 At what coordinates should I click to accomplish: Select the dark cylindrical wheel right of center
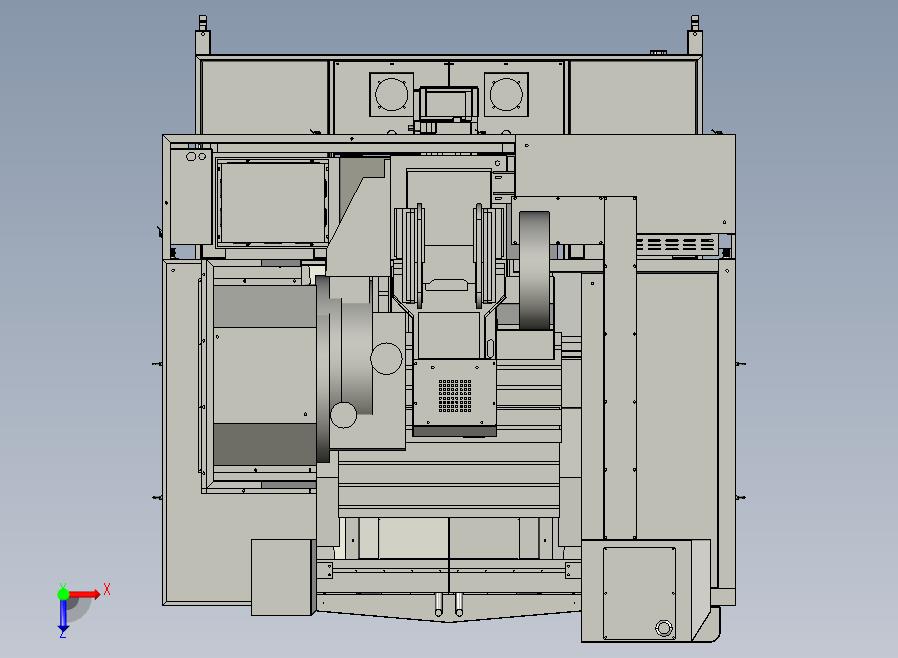534,271
